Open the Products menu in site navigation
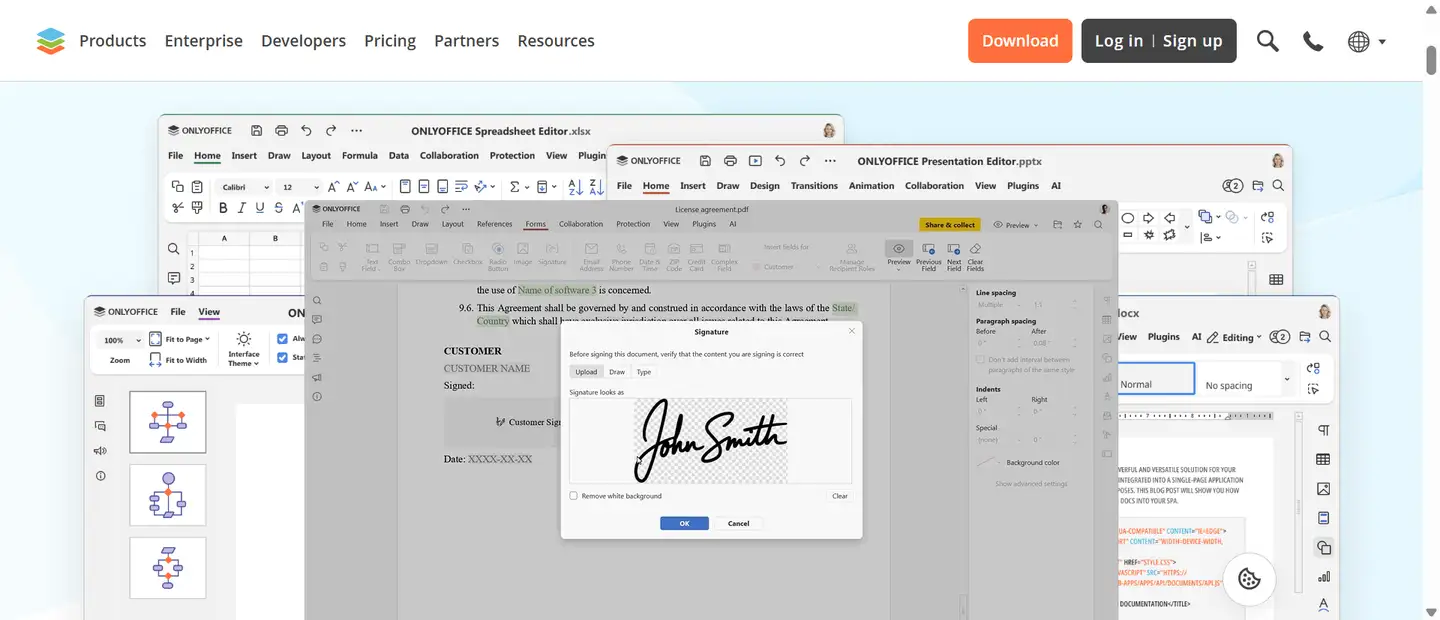Image resolution: width=1440 pixels, height=620 pixels. pos(113,41)
